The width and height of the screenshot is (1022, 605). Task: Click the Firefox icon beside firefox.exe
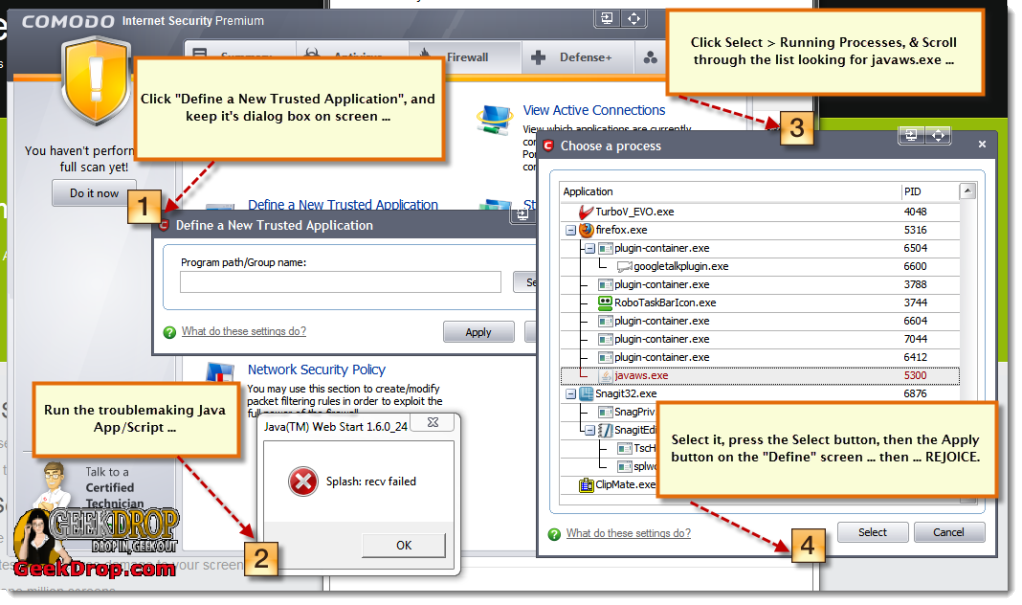pyautogui.click(x=587, y=230)
